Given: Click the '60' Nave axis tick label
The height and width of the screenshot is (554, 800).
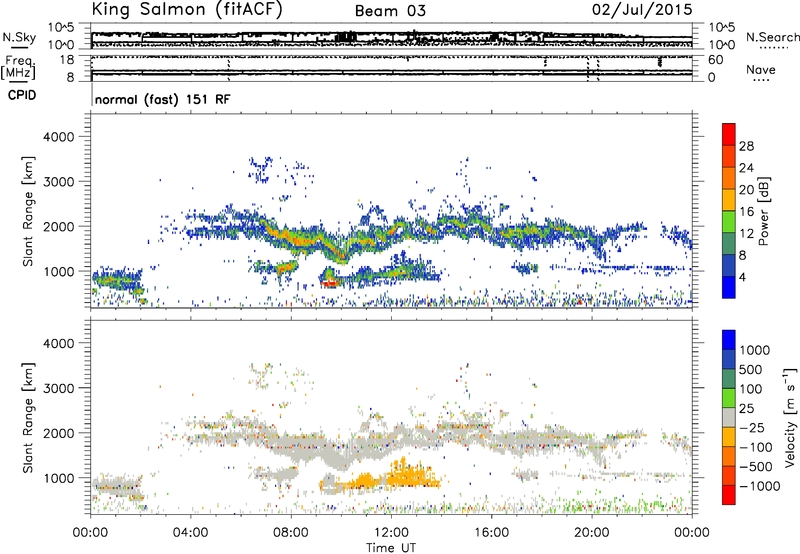Looking at the screenshot, I should 715,60.
